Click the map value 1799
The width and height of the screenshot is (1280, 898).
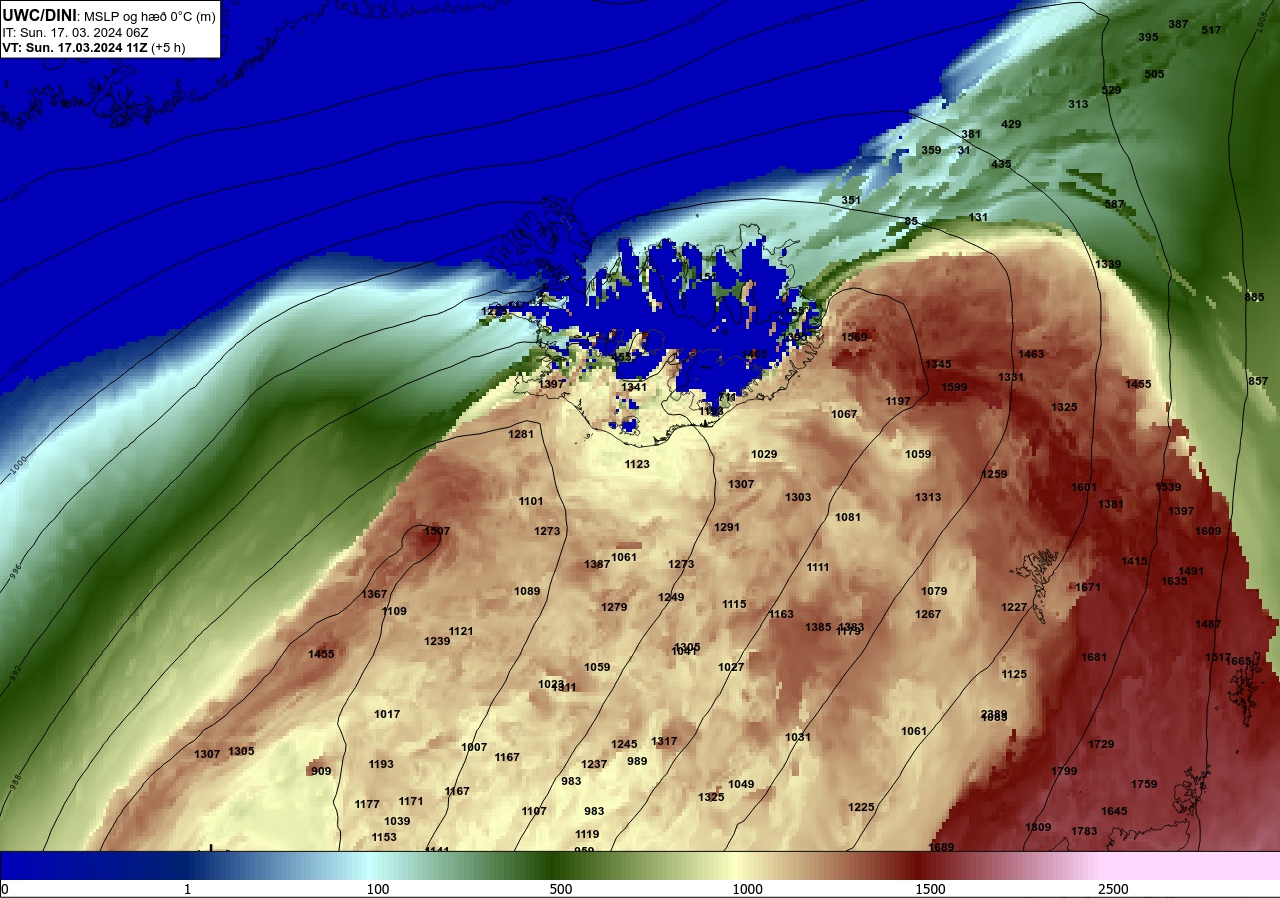(x=1064, y=771)
